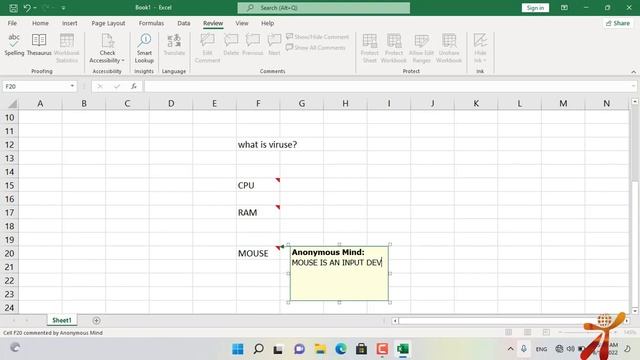Switch to the Insert tab

point(69,23)
